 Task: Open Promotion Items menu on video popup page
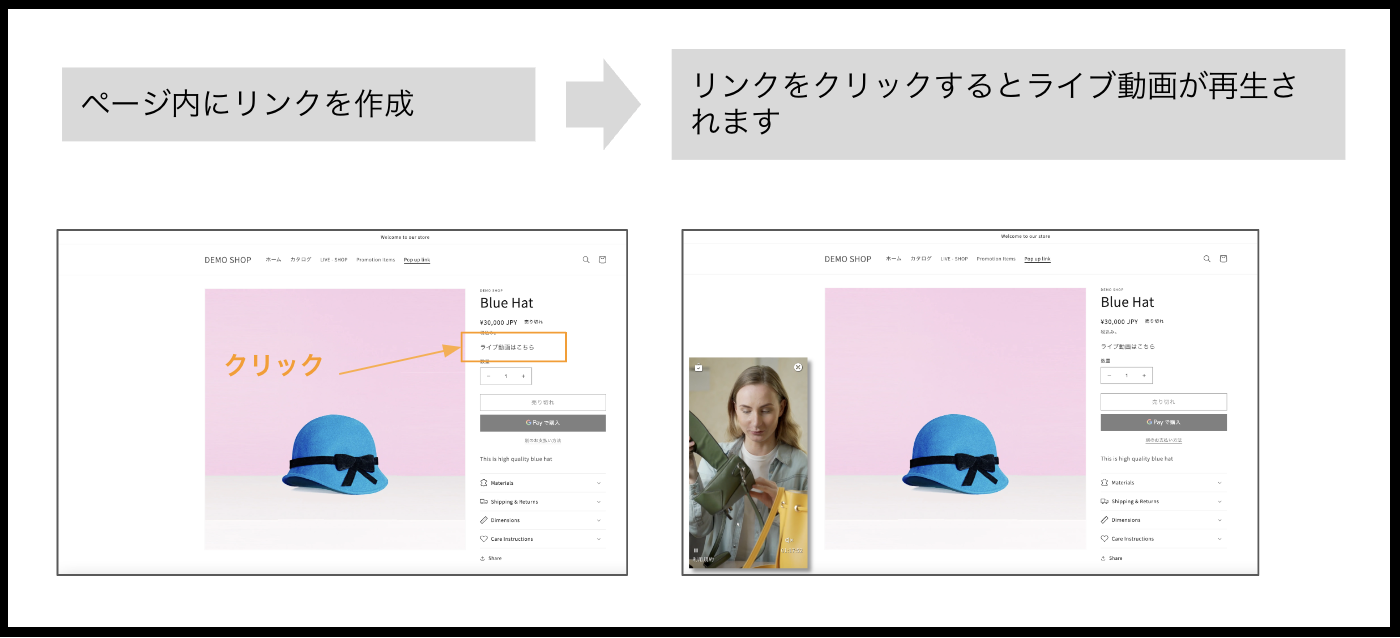pos(996,259)
